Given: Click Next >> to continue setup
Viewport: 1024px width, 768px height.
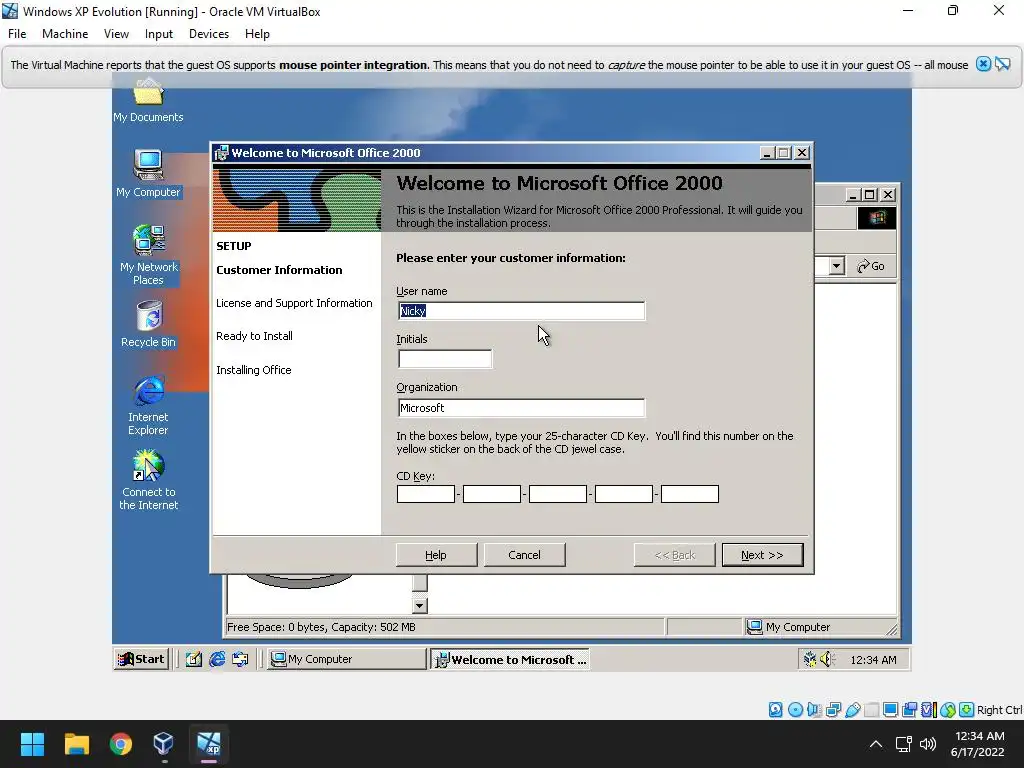Looking at the screenshot, I should point(762,554).
